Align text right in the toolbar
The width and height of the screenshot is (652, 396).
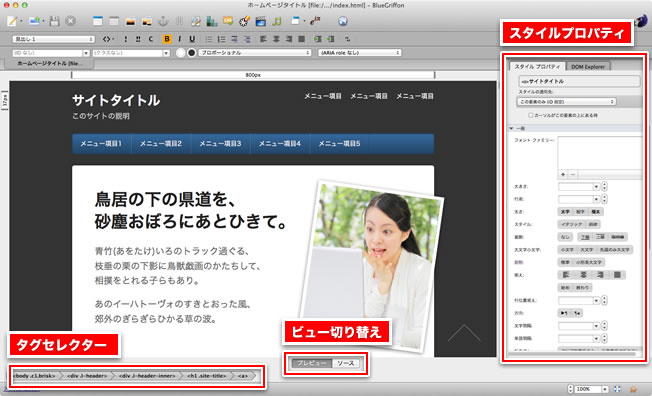[289, 39]
